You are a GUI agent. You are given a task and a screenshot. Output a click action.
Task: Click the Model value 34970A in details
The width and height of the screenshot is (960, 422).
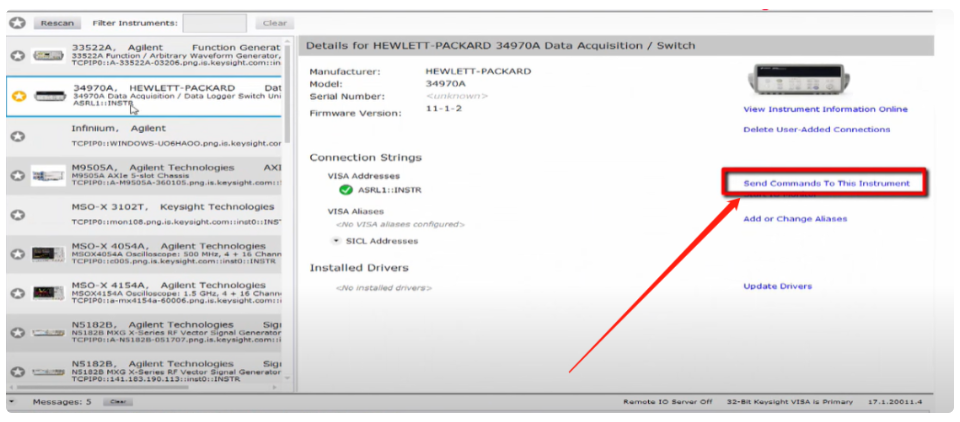(446, 84)
